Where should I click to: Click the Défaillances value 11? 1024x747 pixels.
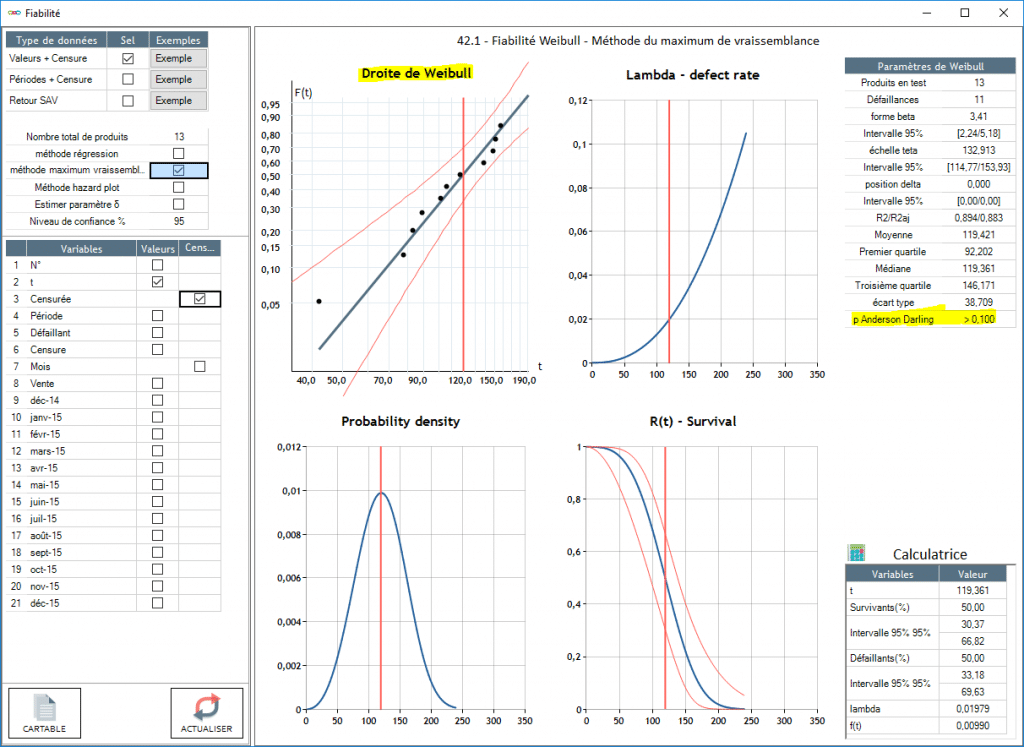(978, 99)
